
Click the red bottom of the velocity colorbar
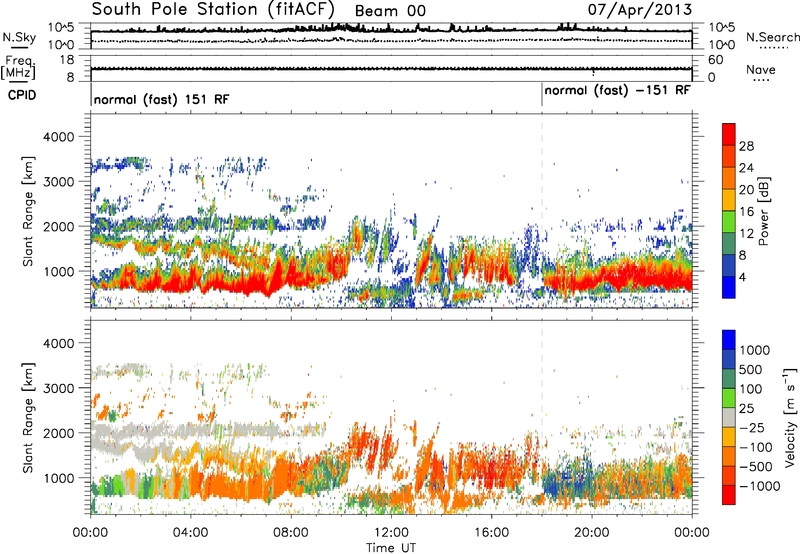click(729, 495)
